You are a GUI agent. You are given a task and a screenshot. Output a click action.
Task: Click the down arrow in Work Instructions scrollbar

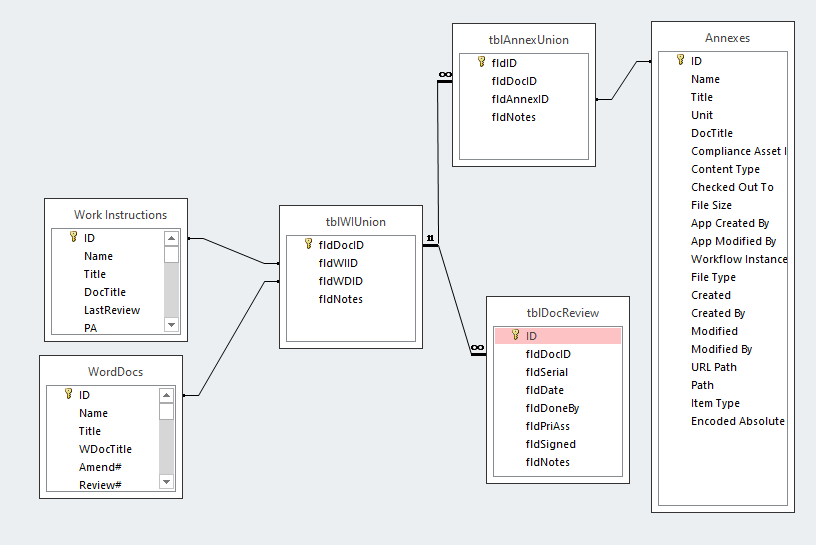click(x=171, y=325)
